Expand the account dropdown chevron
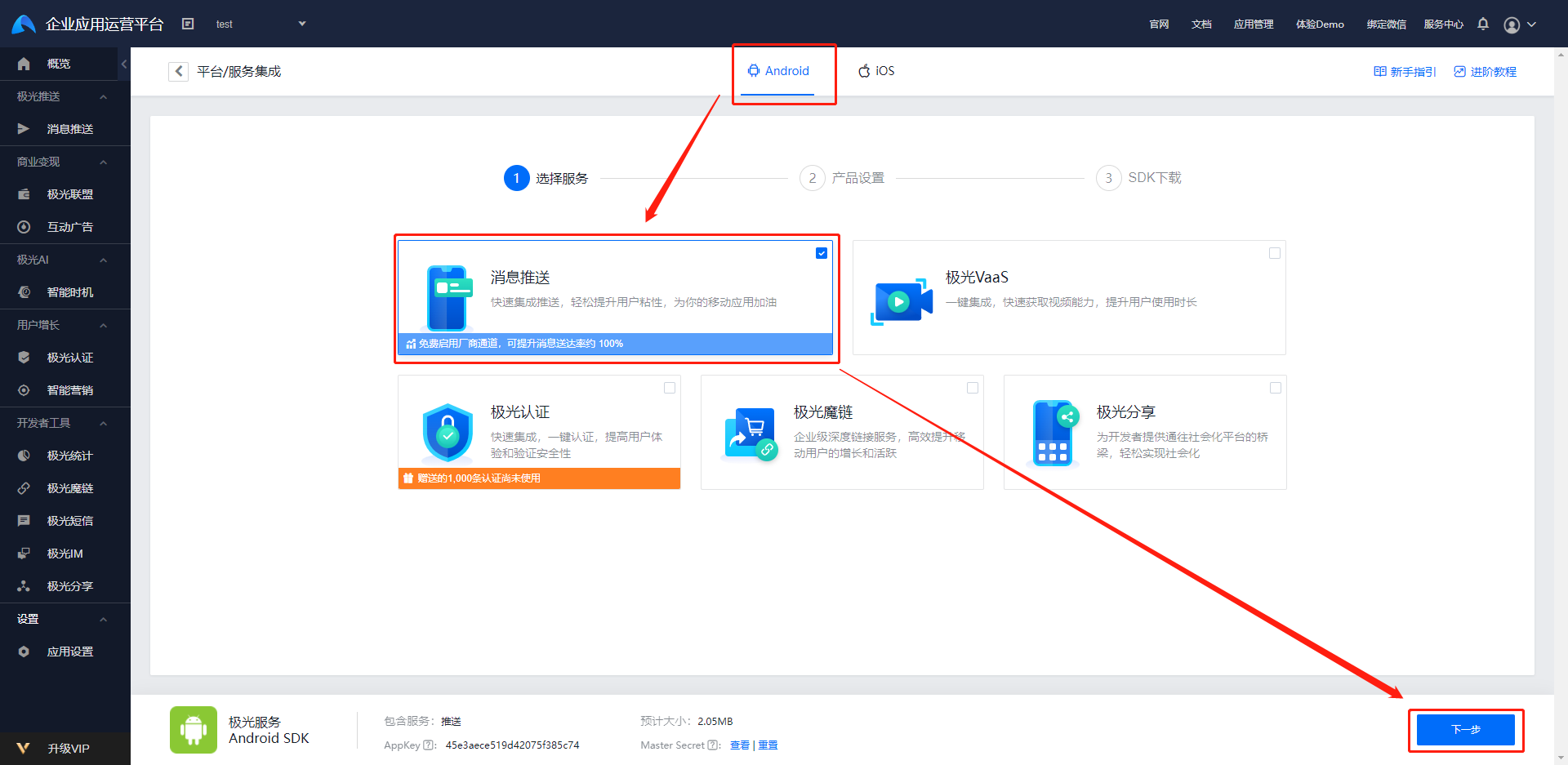 [1532, 24]
